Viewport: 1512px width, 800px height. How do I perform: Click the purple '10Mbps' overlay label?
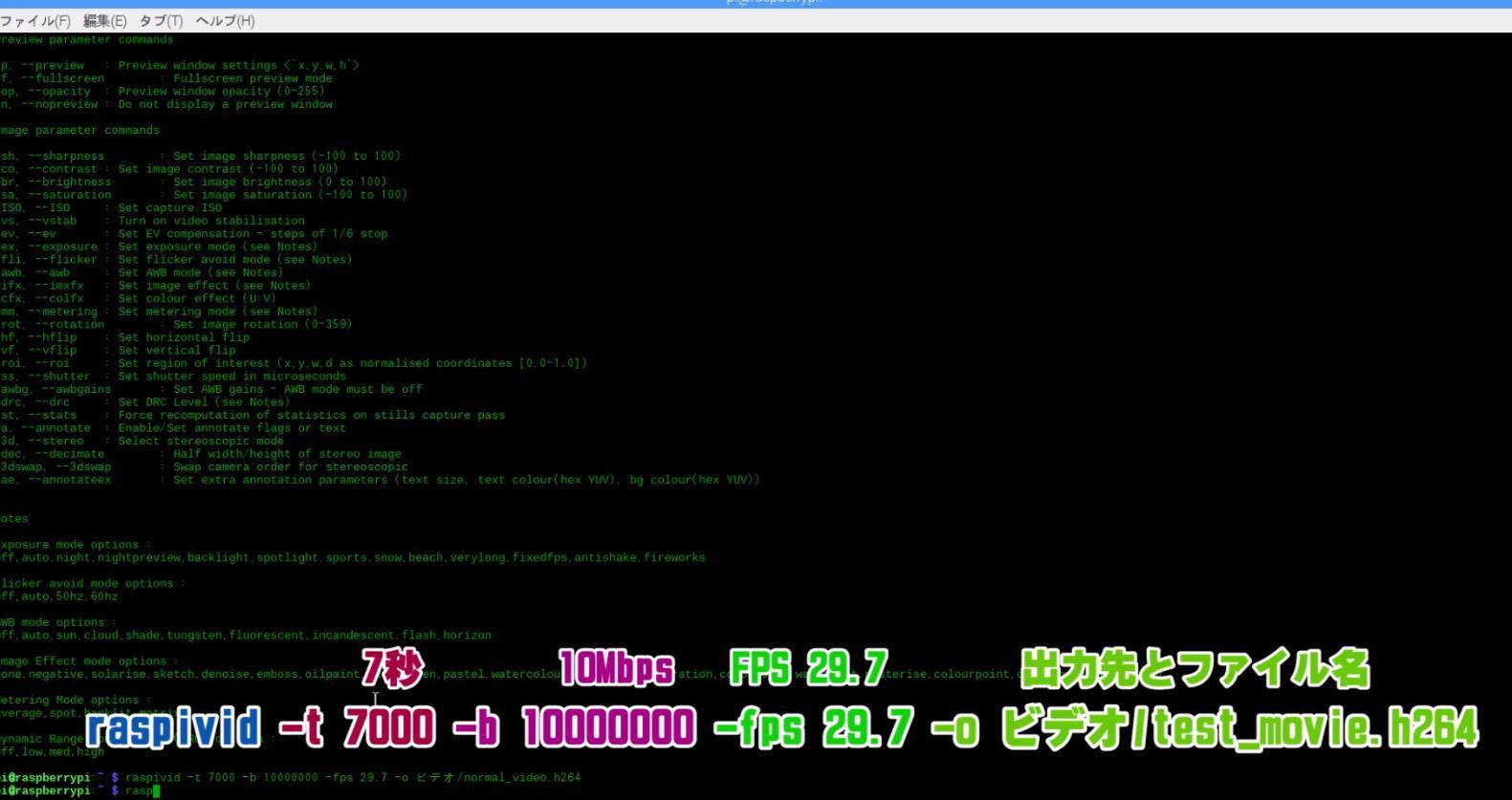coord(617,669)
